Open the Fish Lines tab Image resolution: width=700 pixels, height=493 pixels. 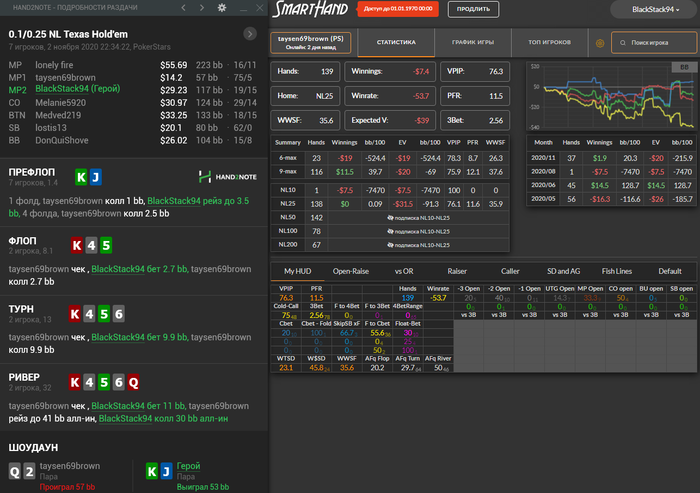(617, 271)
